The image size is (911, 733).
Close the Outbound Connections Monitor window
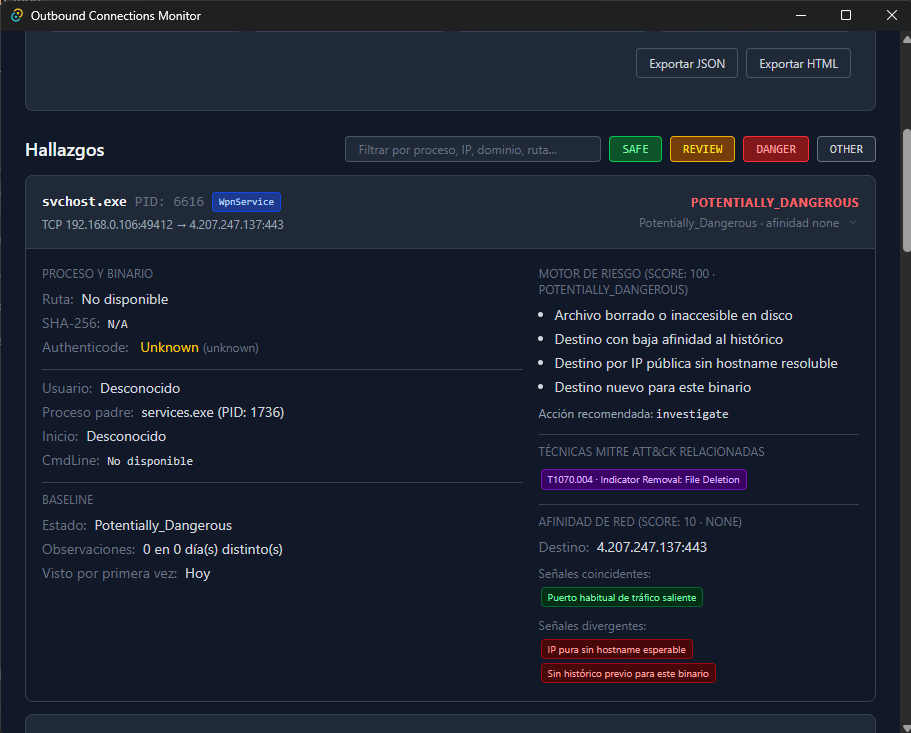(892, 16)
